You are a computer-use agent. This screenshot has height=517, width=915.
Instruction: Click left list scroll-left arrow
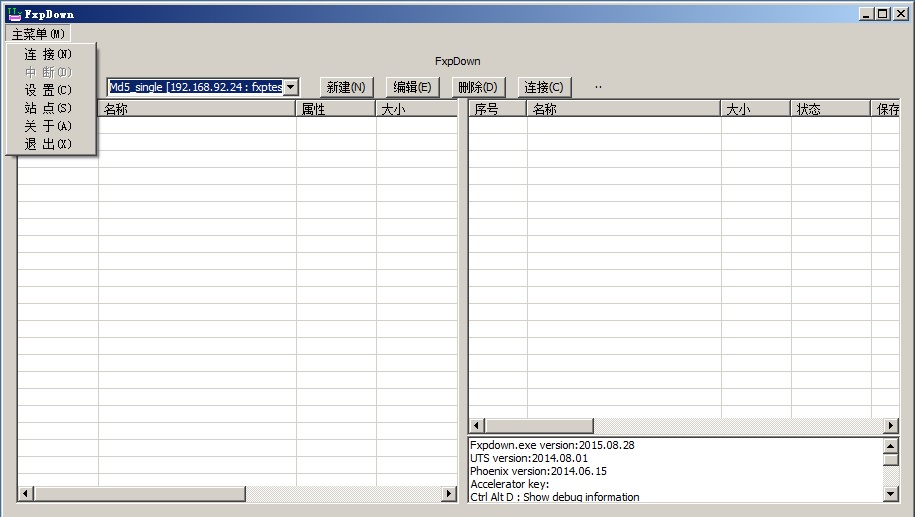click(25, 494)
